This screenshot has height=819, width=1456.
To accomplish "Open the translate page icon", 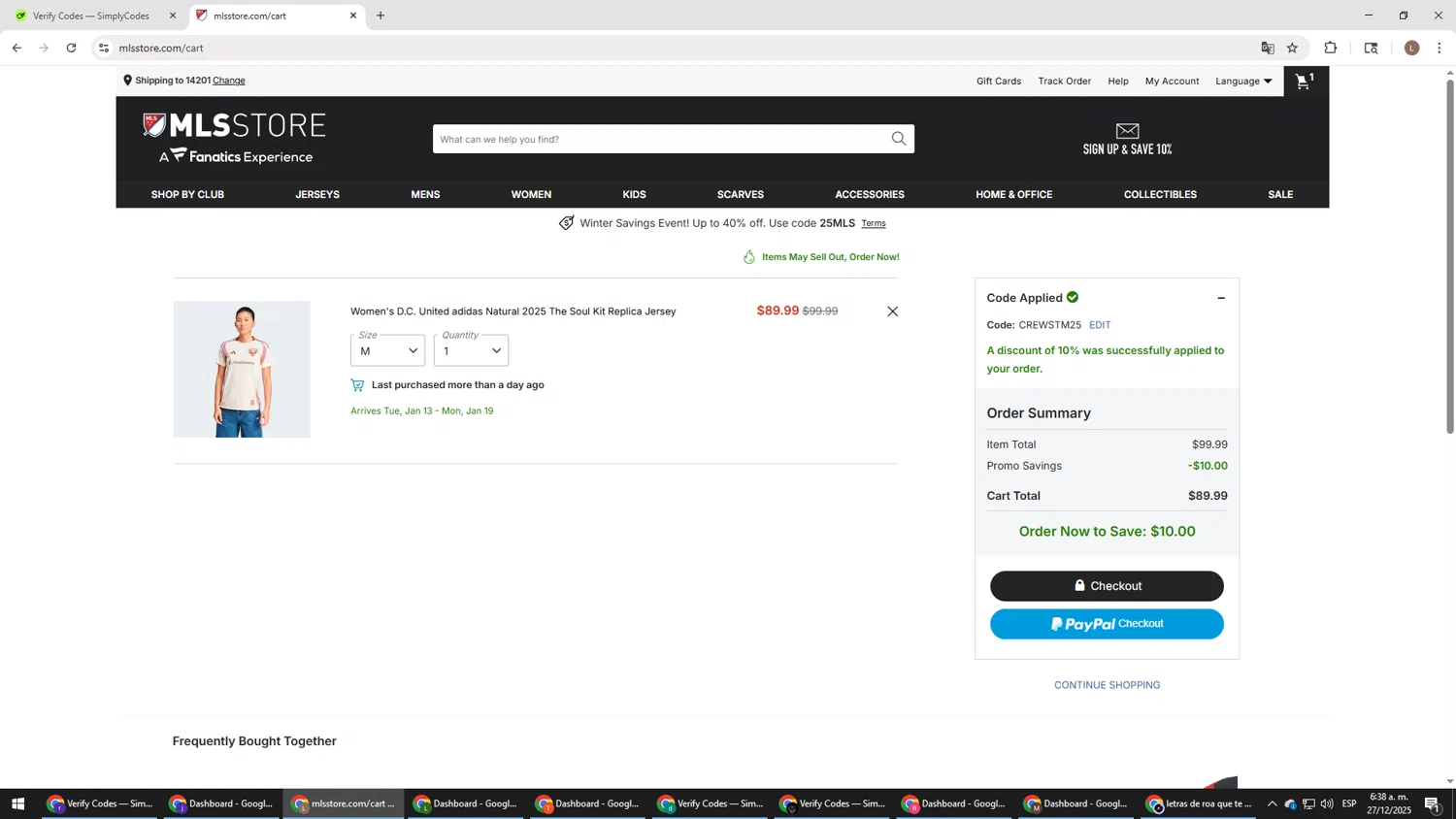I will point(1268,48).
